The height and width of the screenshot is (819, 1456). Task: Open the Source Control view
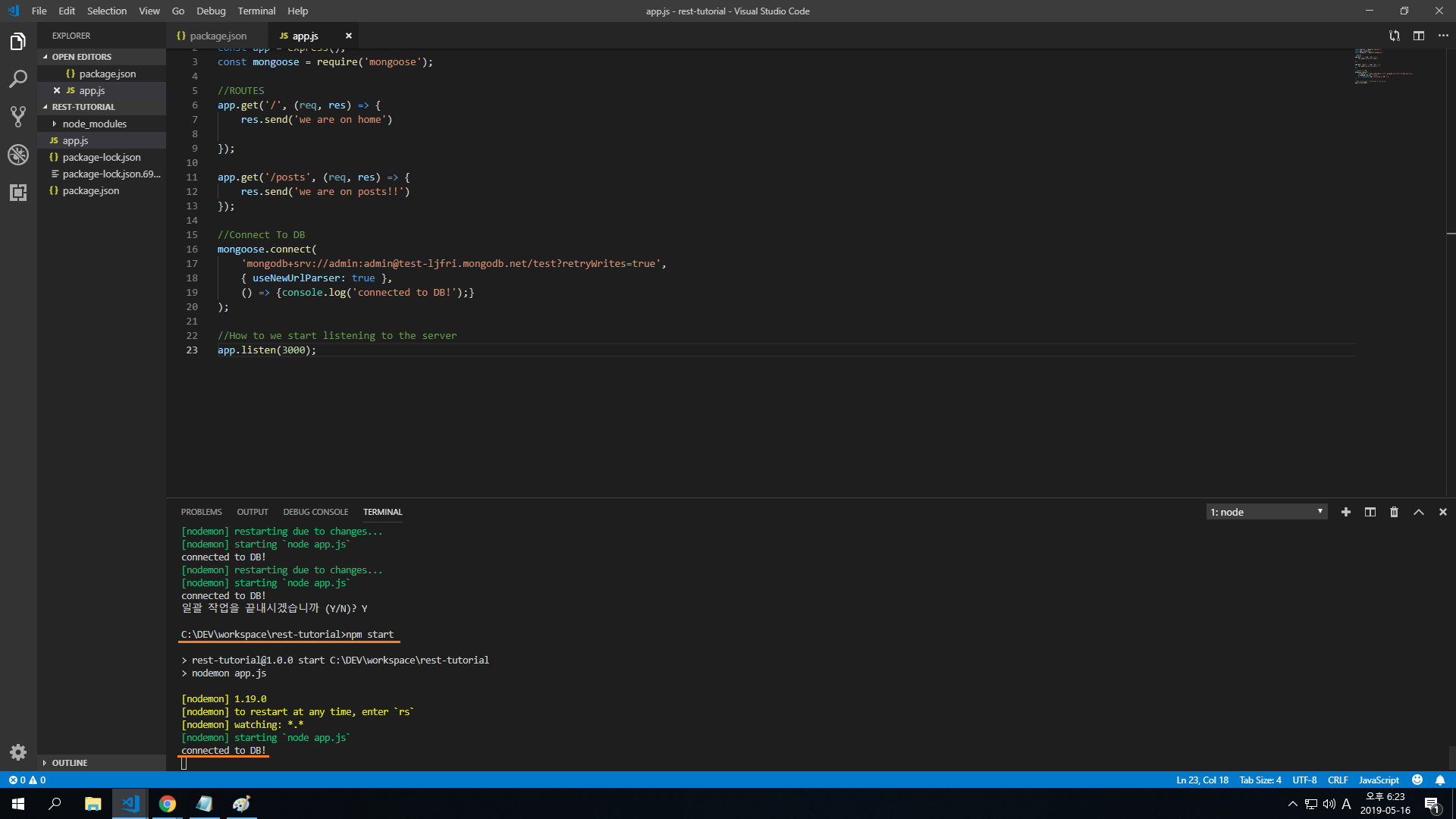click(18, 117)
